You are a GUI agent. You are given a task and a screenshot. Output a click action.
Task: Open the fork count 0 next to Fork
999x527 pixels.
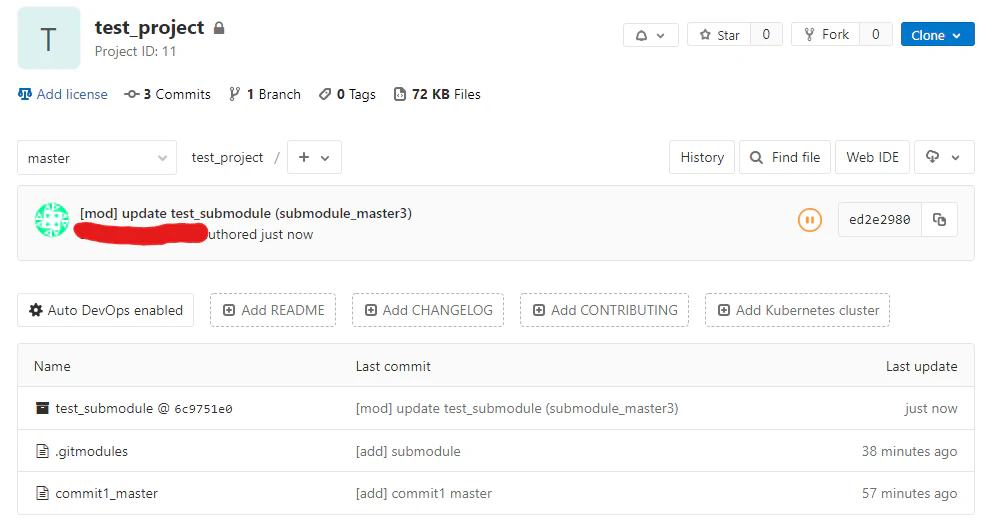876,34
